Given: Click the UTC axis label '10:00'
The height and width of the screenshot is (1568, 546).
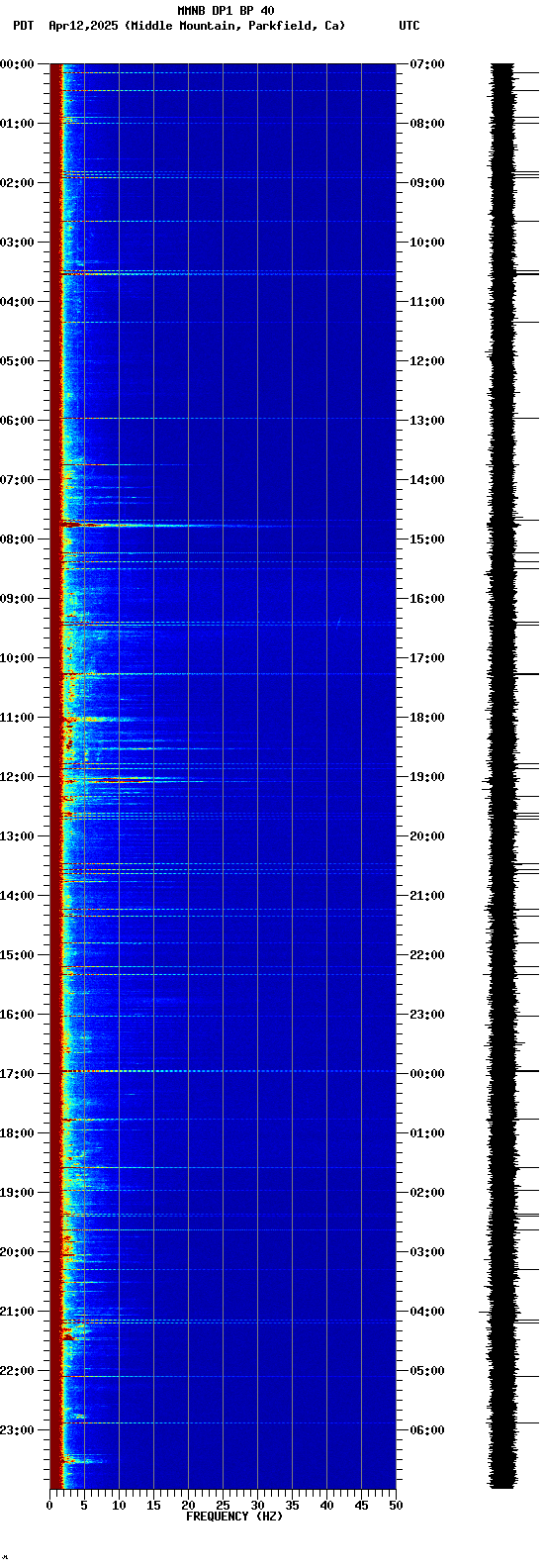Looking at the screenshot, I should click(x=427, y=243).
